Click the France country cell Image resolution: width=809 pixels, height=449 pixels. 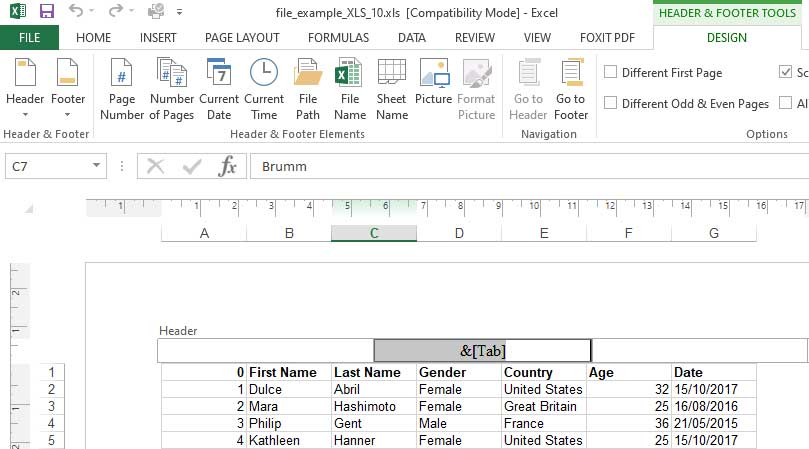coord(544,423)
